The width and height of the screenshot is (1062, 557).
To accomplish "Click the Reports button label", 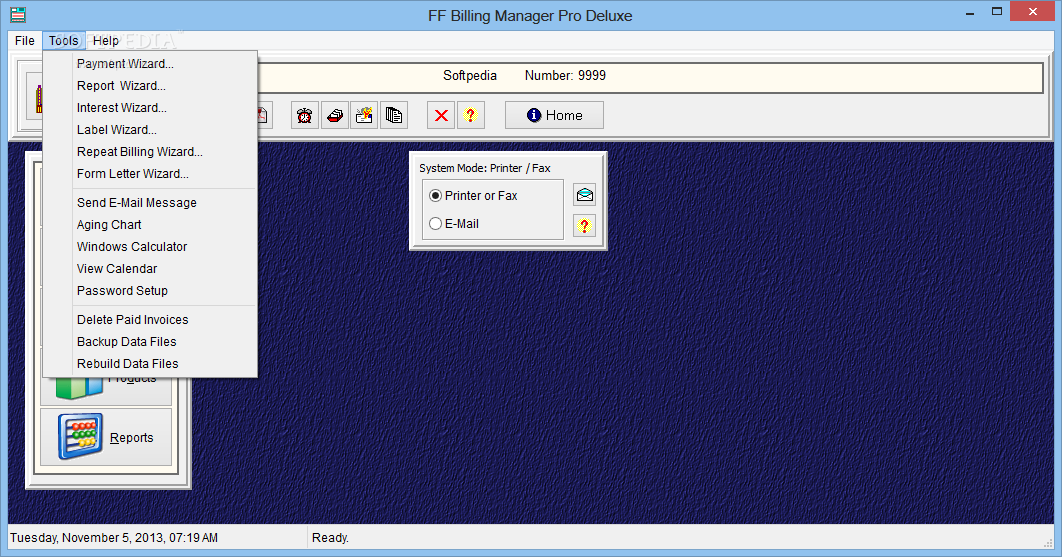I will point(131,438).
